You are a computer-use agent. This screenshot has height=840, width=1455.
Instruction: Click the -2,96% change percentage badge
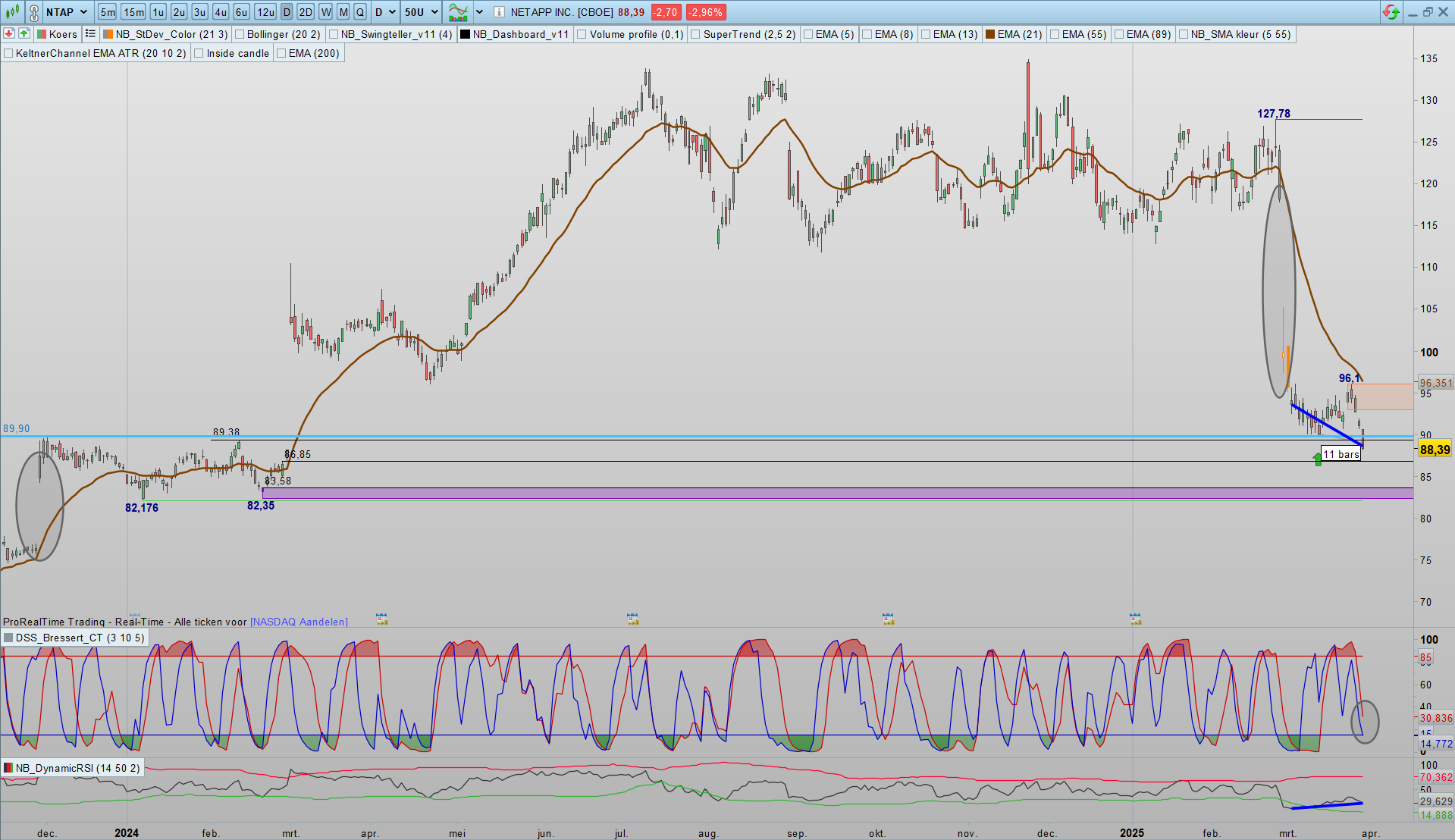click(705, 12)
